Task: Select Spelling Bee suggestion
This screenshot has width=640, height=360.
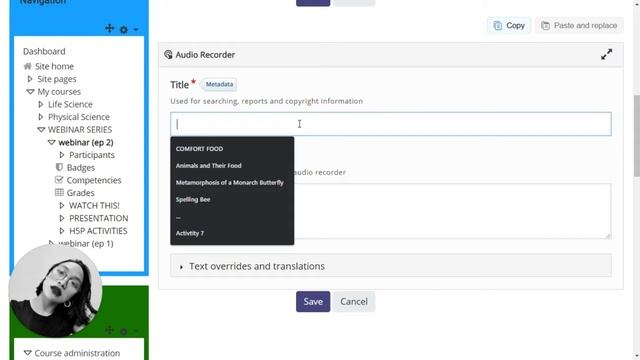Action: (232, 200)
